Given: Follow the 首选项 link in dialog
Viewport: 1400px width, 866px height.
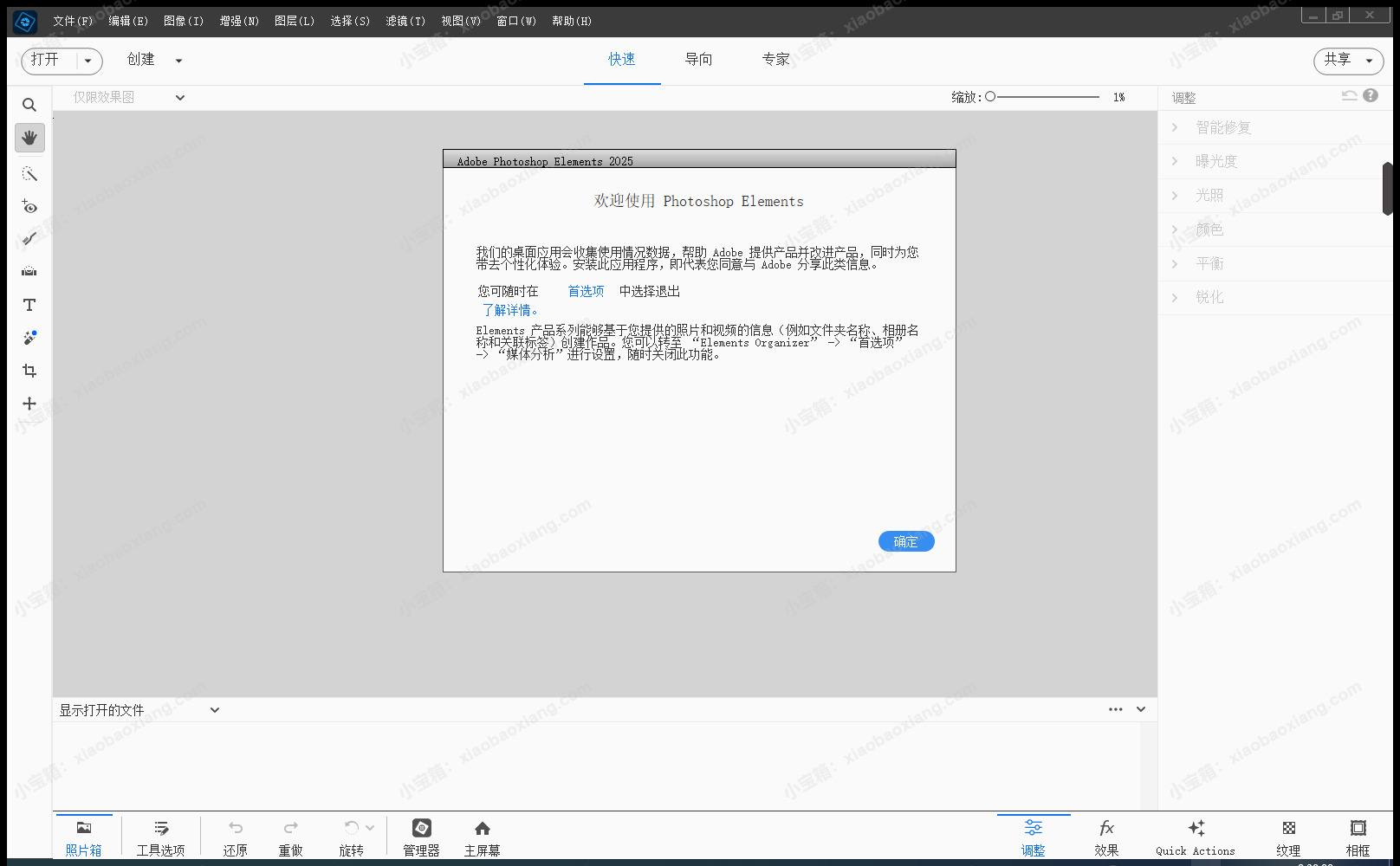Looking at the screenshot, I should pyautogui.click(x=586, y=291).
